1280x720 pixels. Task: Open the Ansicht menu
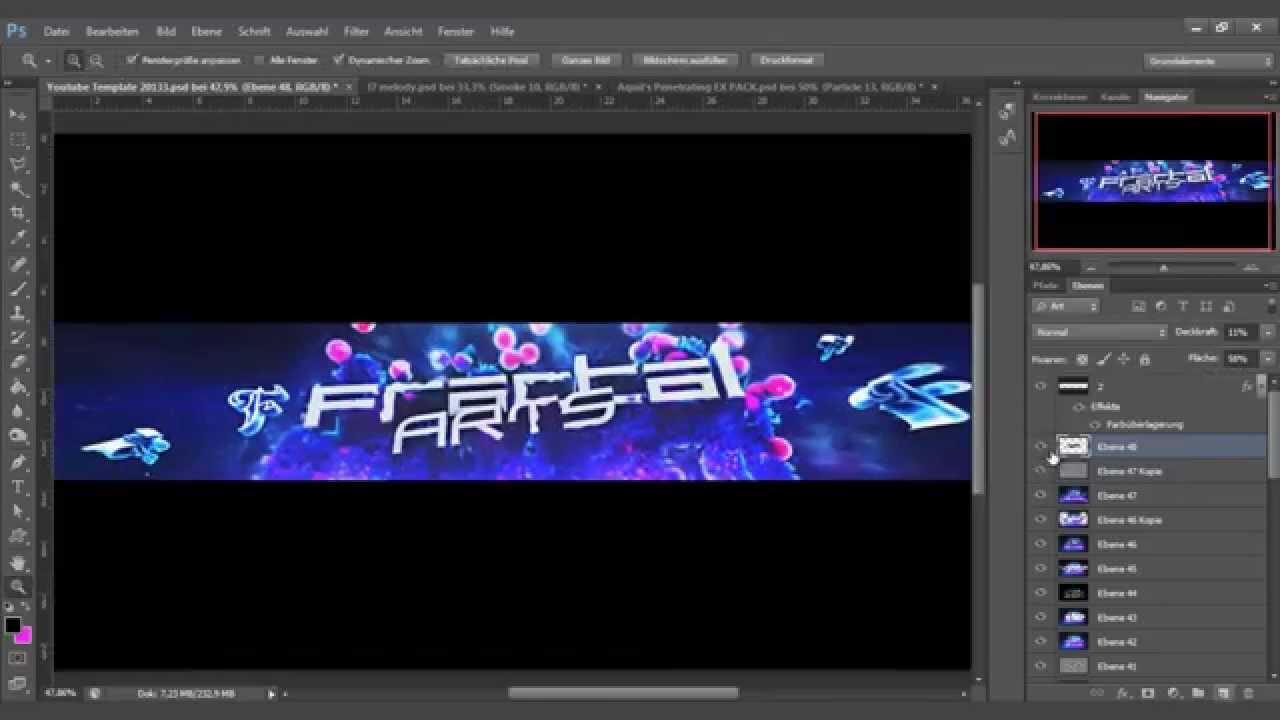pyautogui.click(x=403, y=32)
